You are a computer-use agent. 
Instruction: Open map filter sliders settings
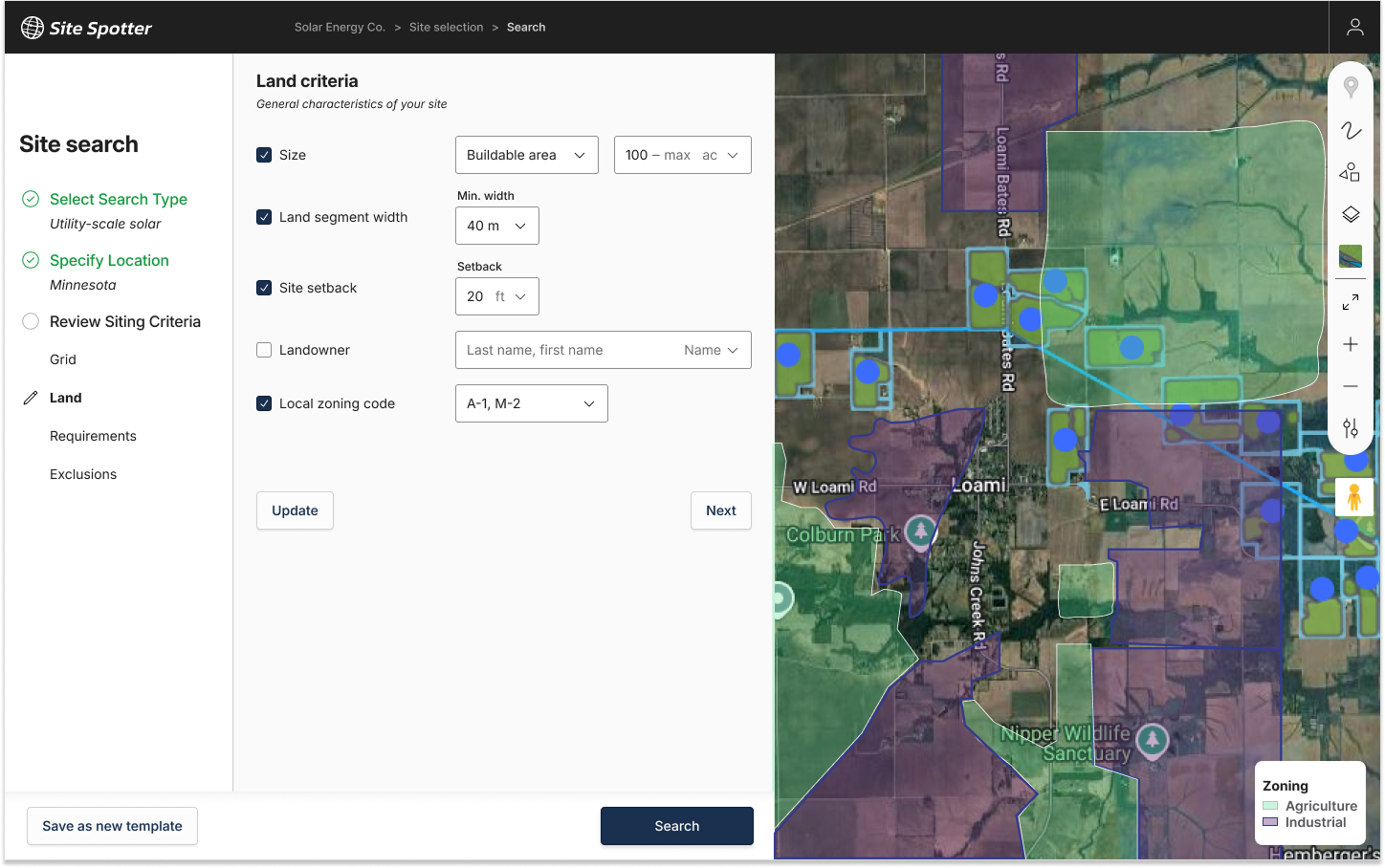[x=1351, y=428]
